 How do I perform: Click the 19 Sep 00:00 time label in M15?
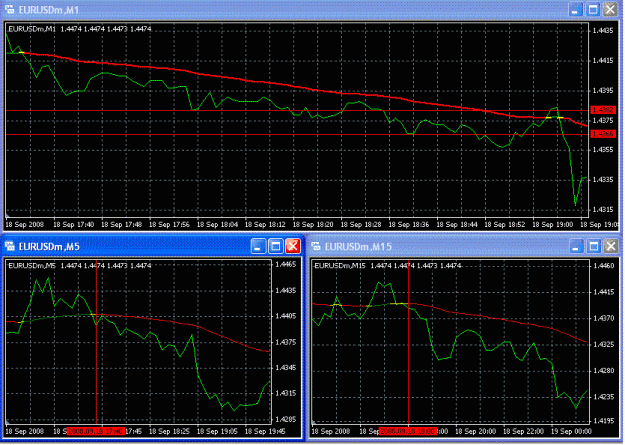tap(571, 431)
